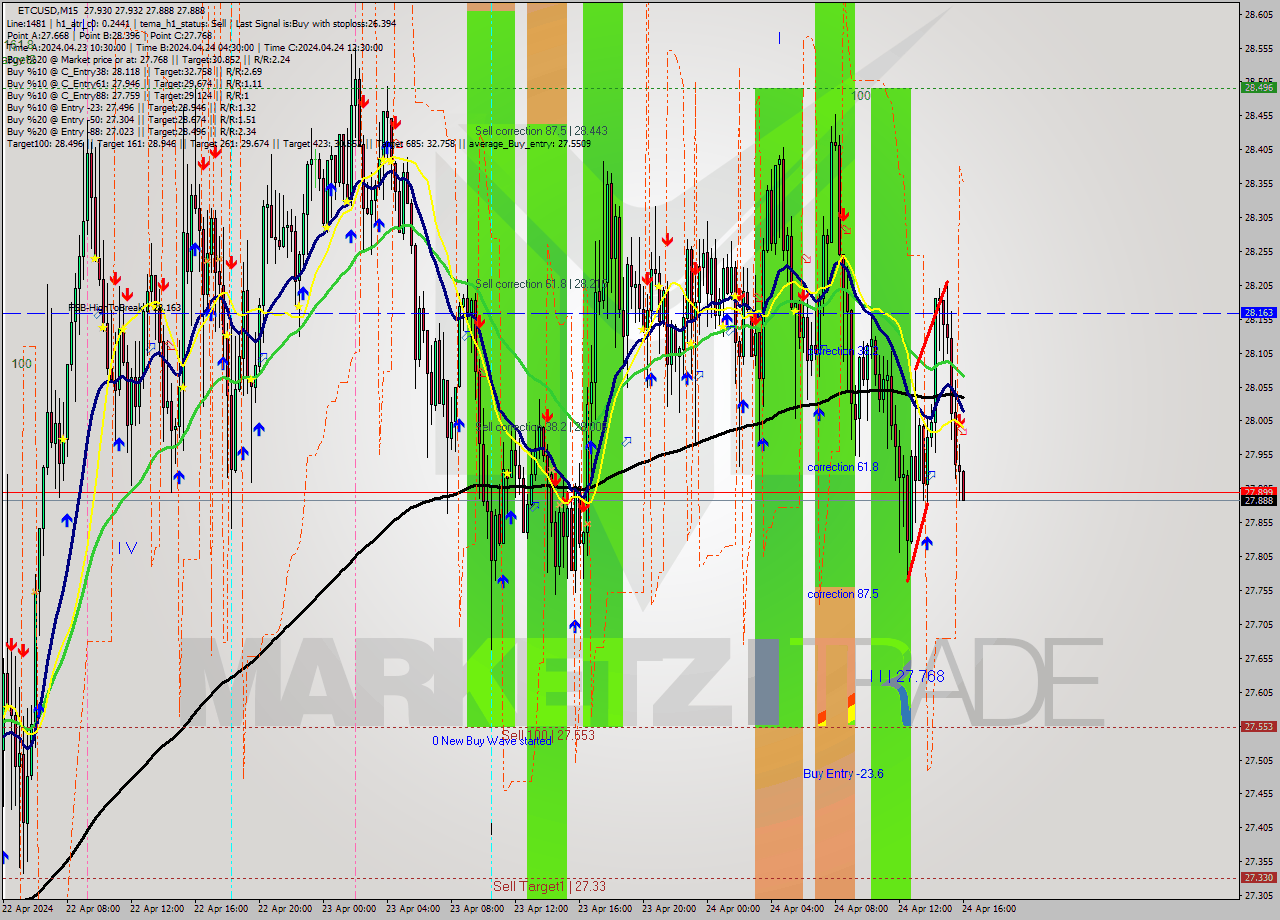The height and width of the screenshot is (920, 1280).
Task: Click the blue 'correction 38.2' label
Action: [x=843, y=351]
